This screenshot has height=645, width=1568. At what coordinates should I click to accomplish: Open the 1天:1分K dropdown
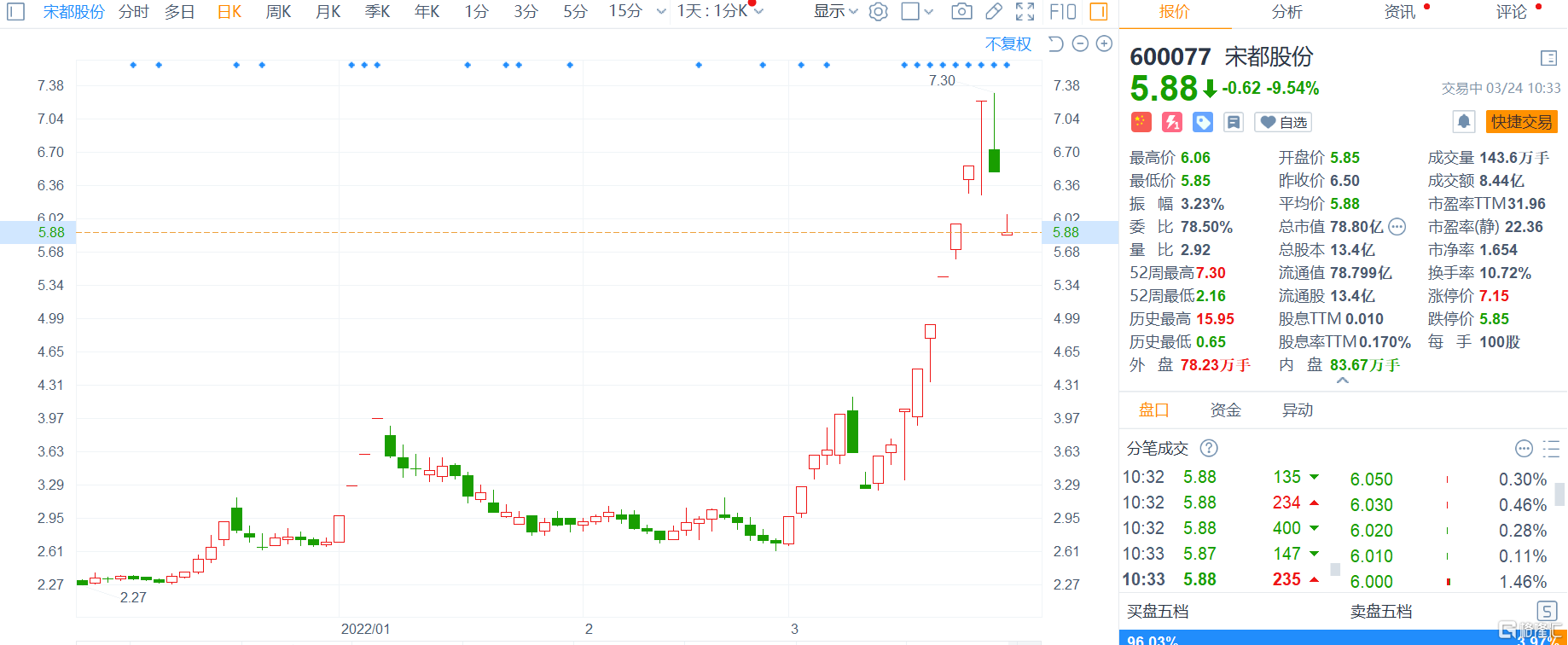click(x=720, y=11)
